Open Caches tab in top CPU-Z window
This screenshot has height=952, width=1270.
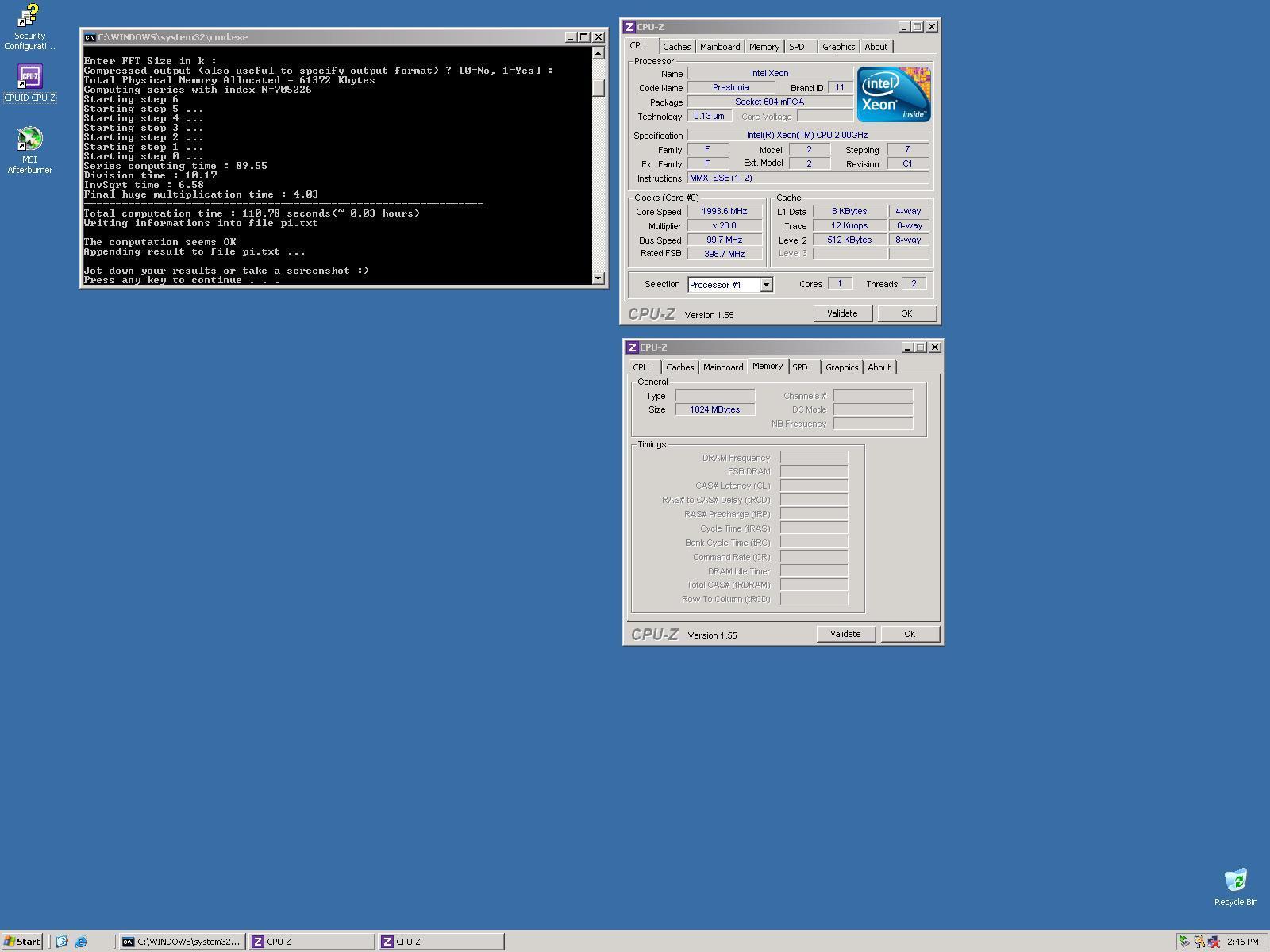point(677,47)
